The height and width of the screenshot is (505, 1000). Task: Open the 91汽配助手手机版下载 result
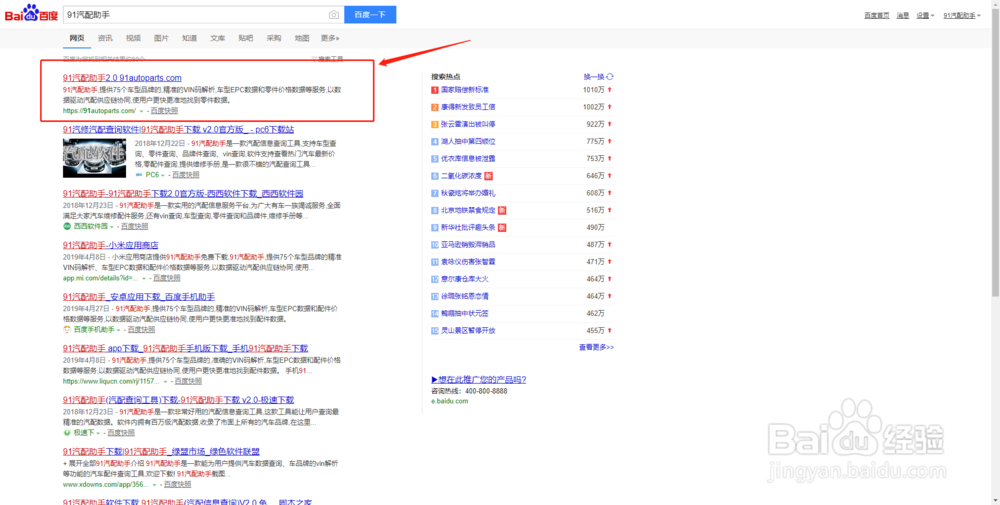185,348
